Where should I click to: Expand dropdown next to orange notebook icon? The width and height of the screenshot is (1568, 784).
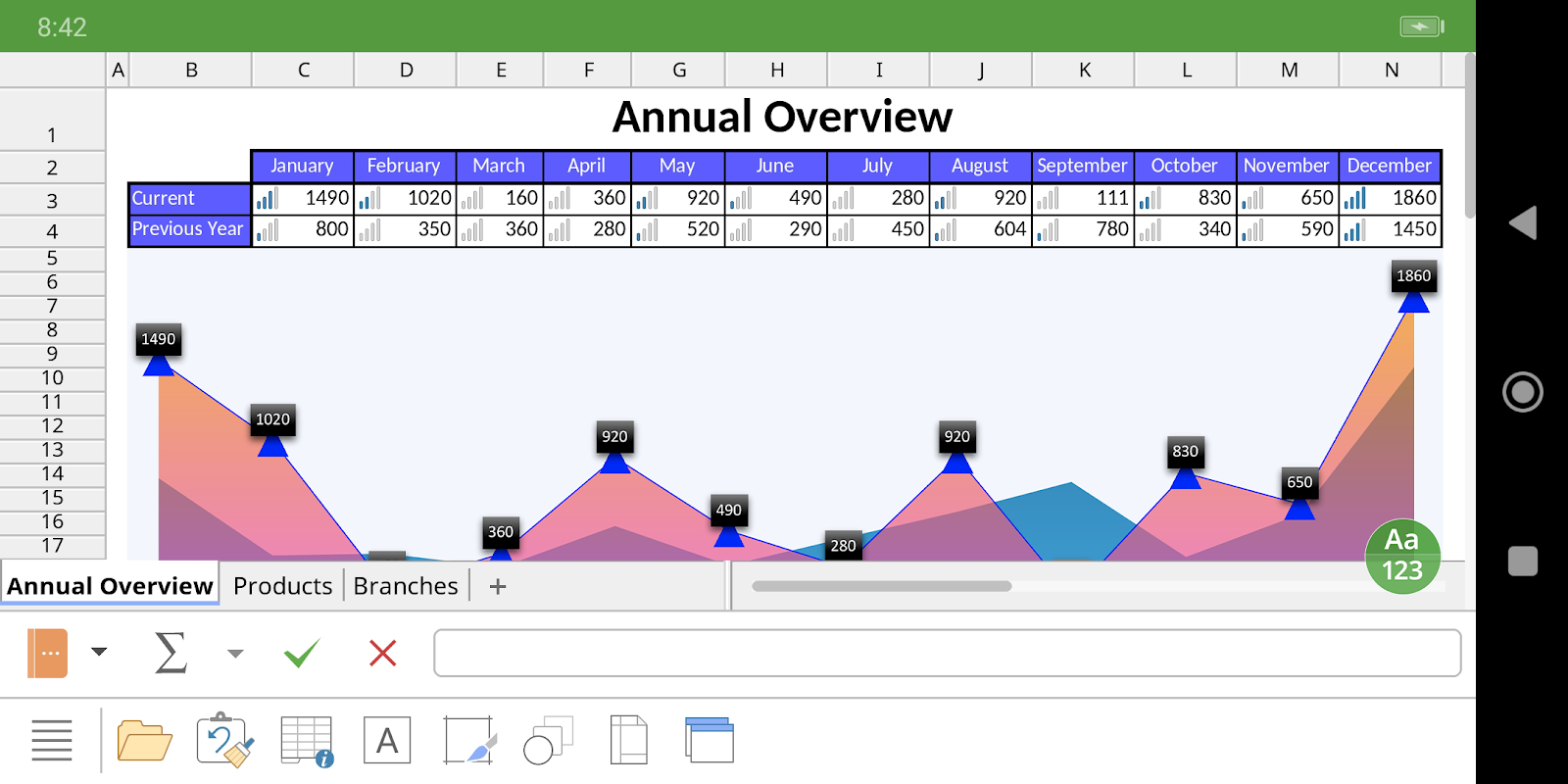[x=99, y=652]
